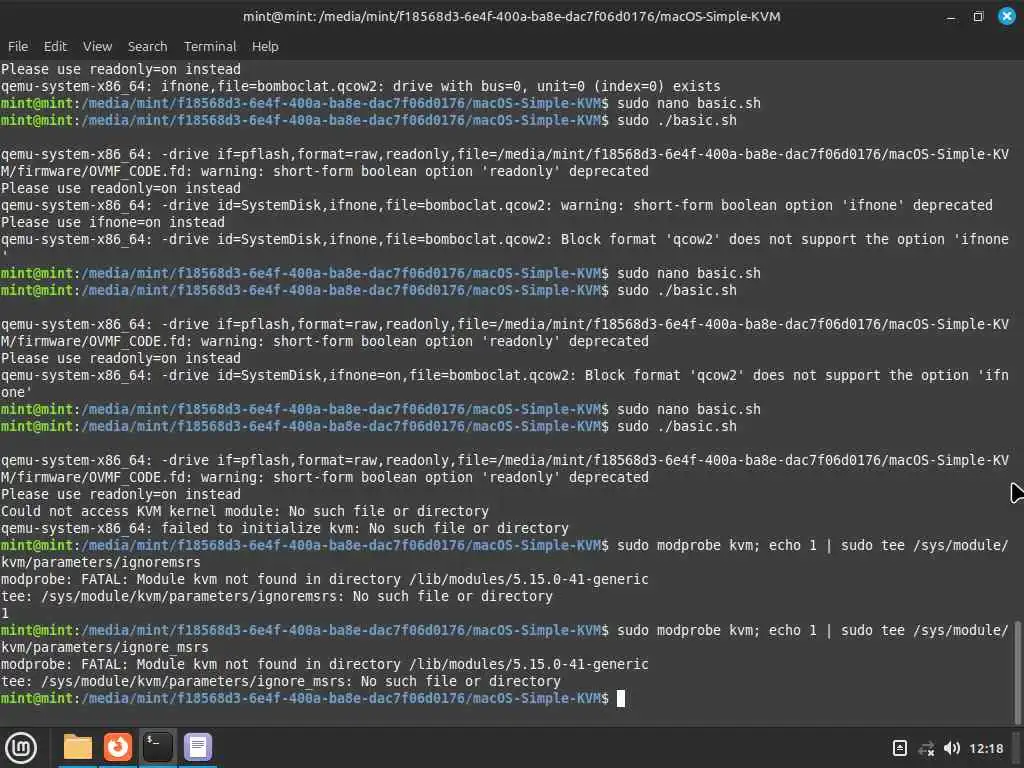Click 'ifnone=on,file=bomboclat.qcow2' error line
Image resolution: width=1024 pixels, height=768 pixels.
504,383
